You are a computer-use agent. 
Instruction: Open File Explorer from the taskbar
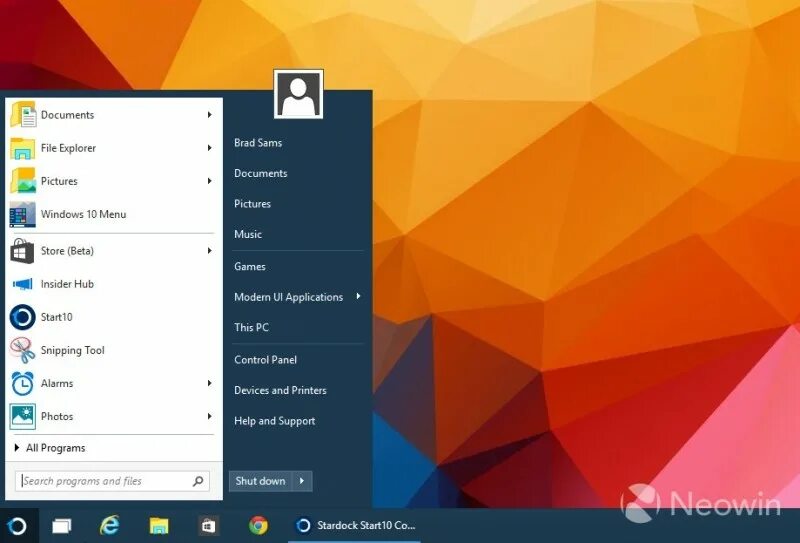tap(159, 526)
